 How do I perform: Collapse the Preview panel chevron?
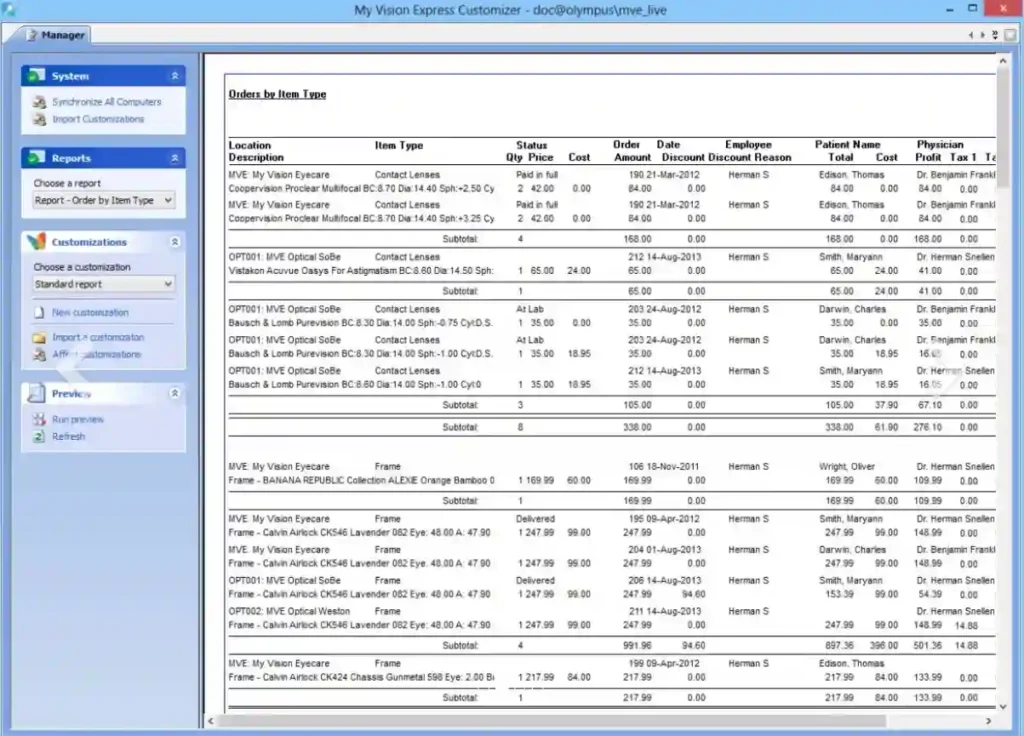click(174, 393)
